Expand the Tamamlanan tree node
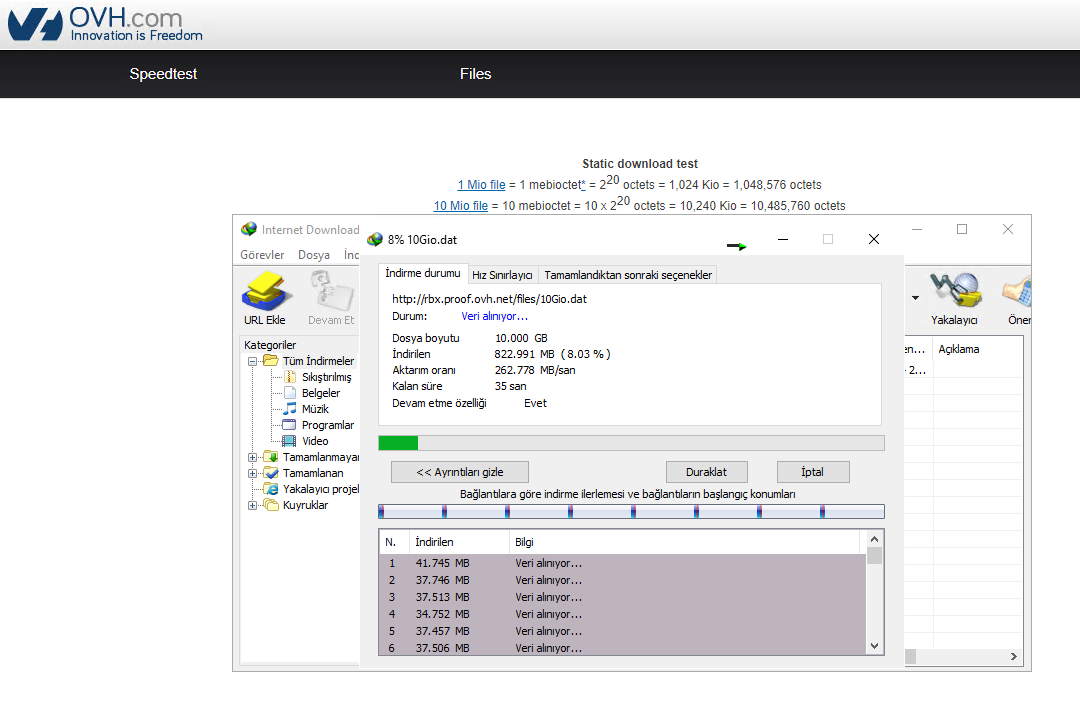 coord(252,473)
